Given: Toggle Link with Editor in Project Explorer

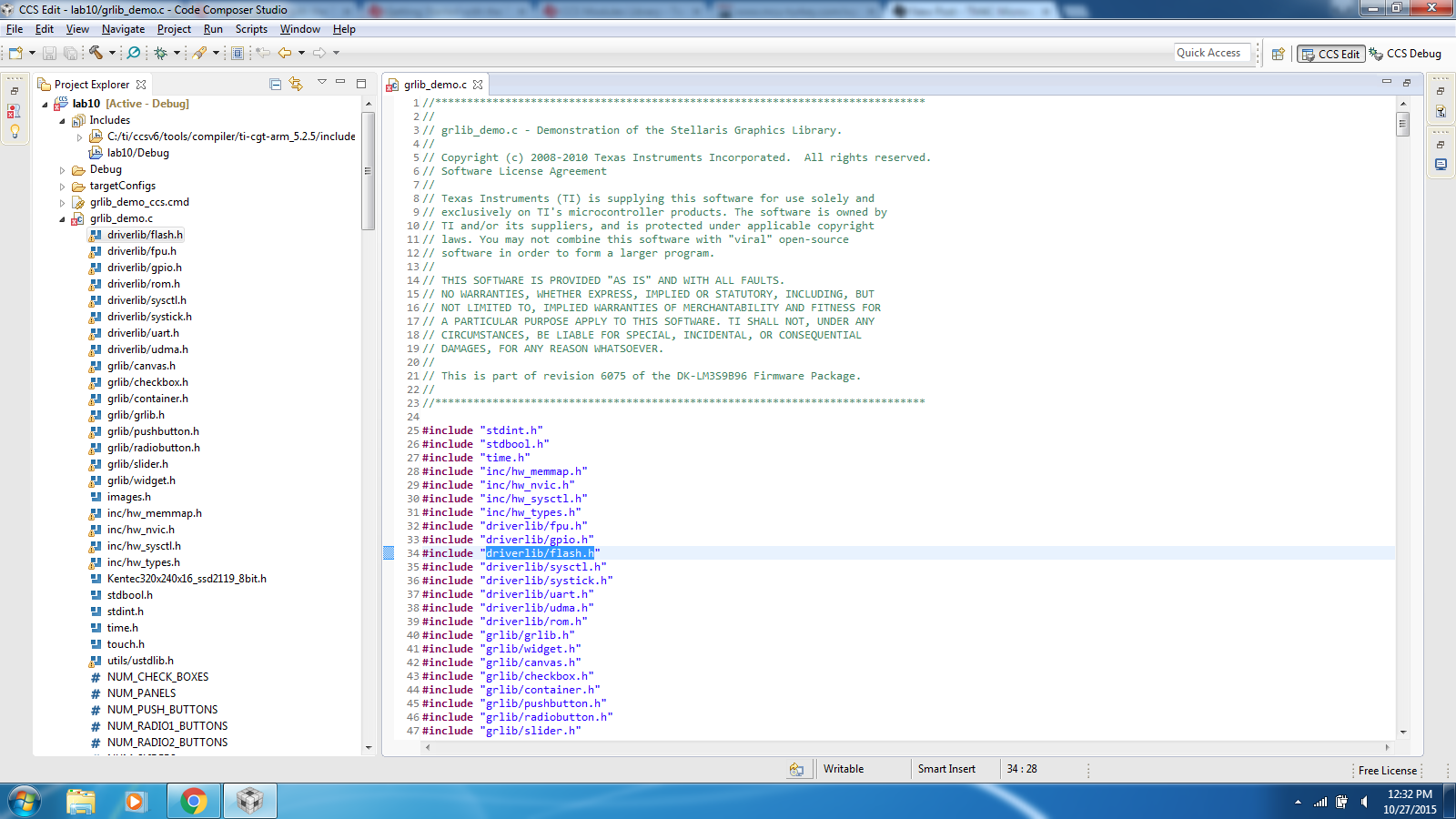Looking at the screenshot, I should tap(296, 84).
